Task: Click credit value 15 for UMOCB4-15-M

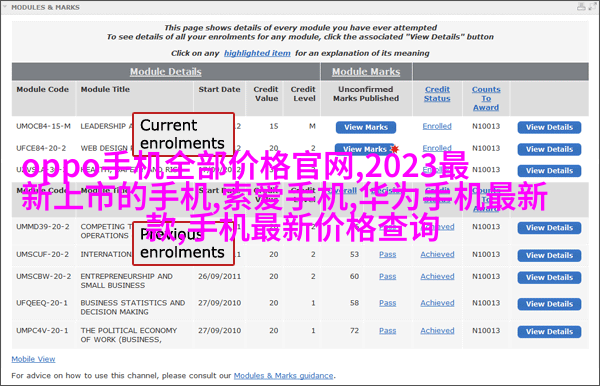Action: [274, 126]
